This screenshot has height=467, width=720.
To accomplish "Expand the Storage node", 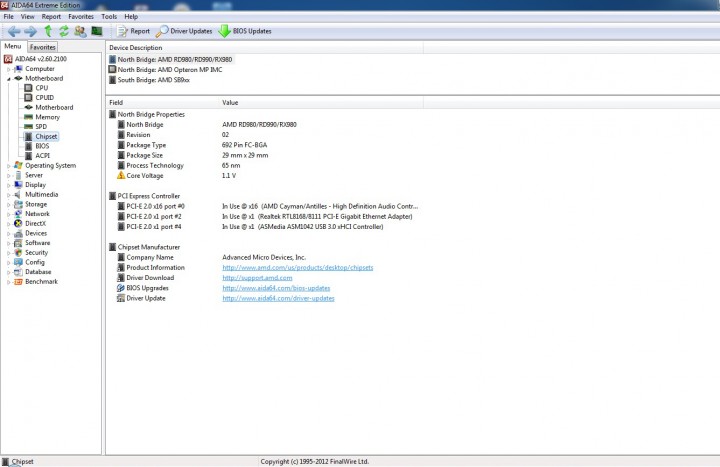I will coord(8,204).
